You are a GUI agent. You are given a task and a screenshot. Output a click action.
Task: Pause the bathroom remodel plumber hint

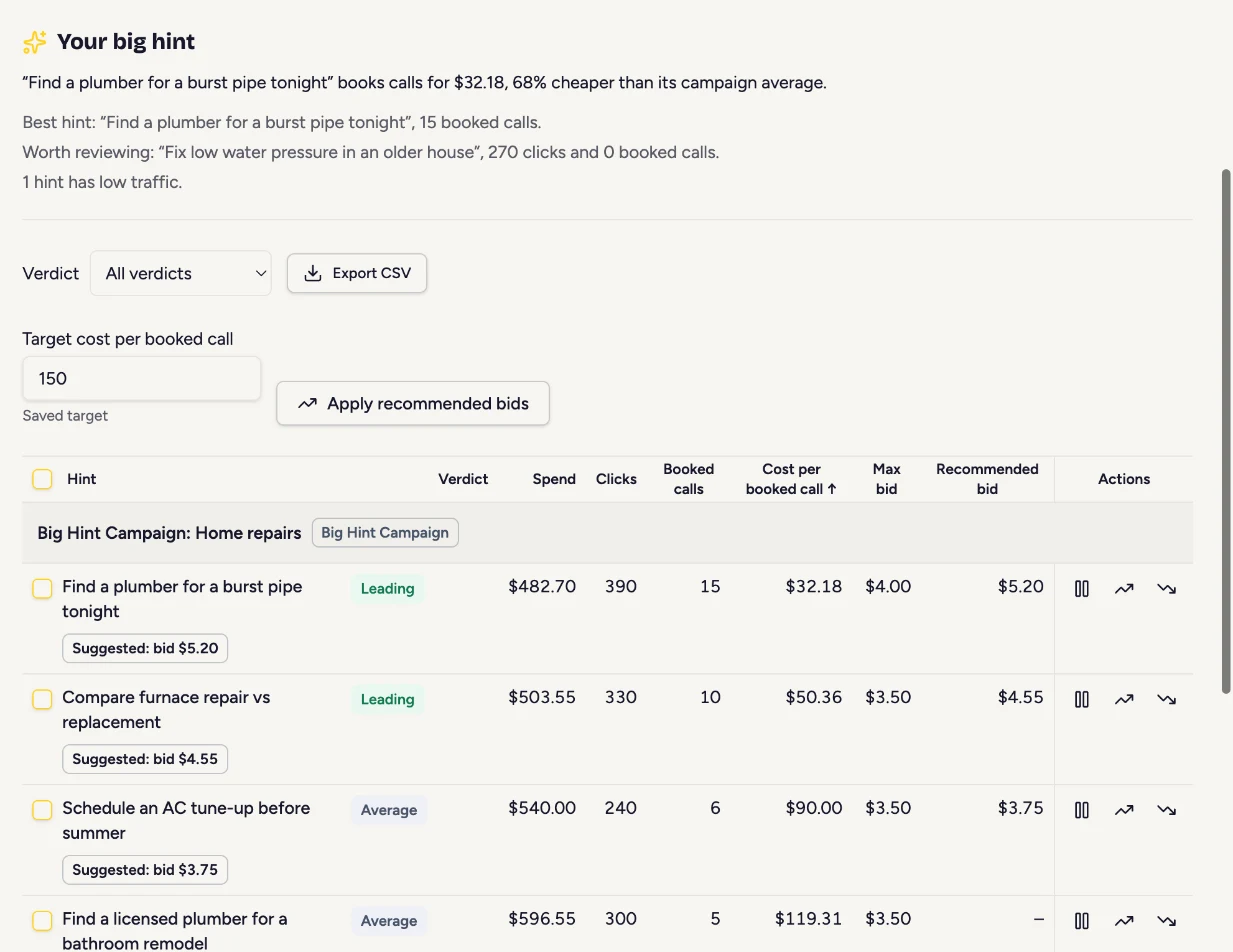coord(1081,921)
